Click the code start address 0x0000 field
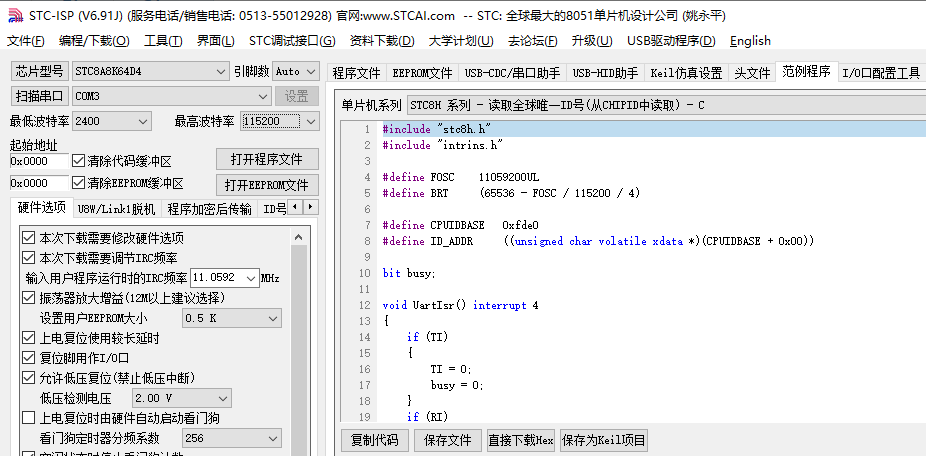 point(39,161)
